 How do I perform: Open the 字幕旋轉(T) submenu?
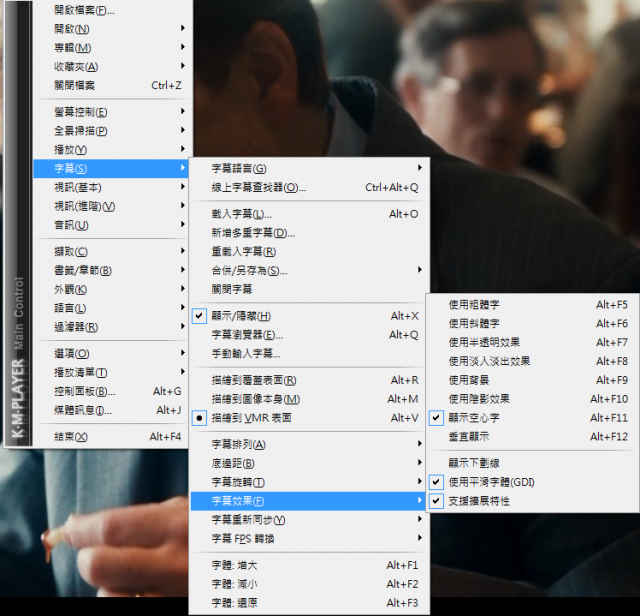[309, 482]
